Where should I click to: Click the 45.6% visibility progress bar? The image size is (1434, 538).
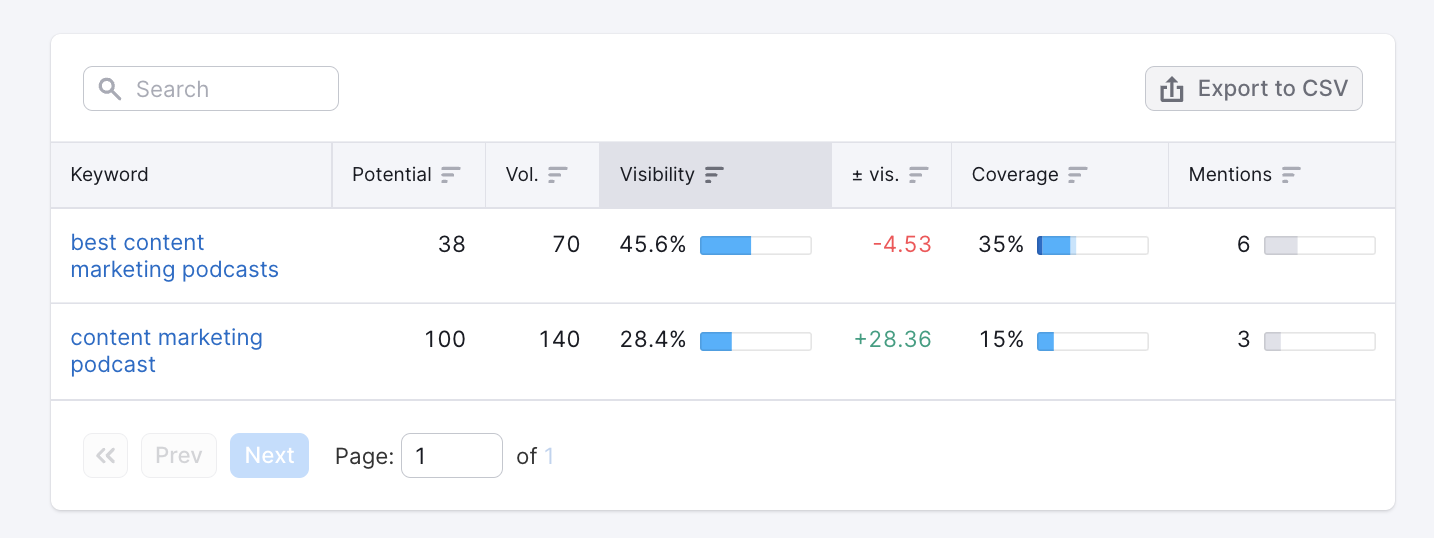coord(755,246)
